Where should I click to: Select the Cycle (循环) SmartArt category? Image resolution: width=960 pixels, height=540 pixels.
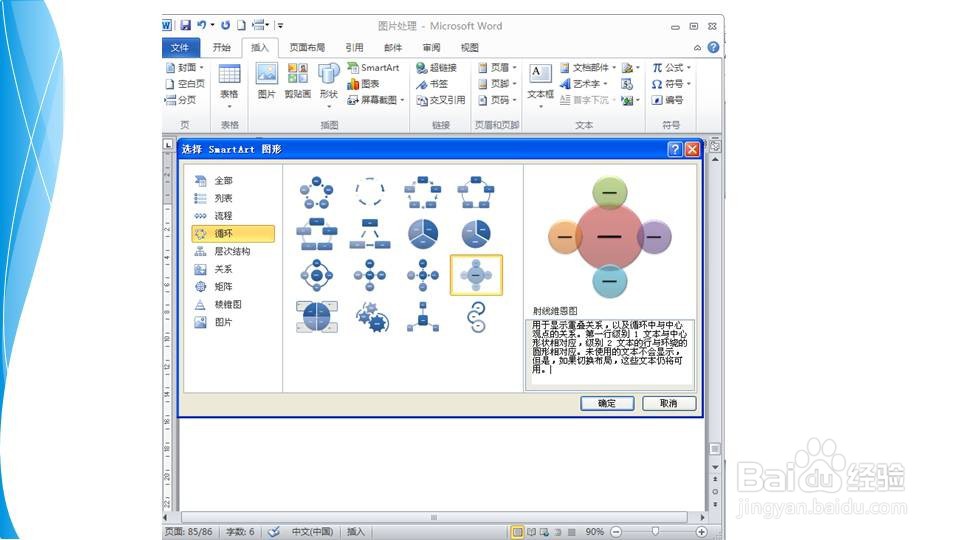point(233,233)
